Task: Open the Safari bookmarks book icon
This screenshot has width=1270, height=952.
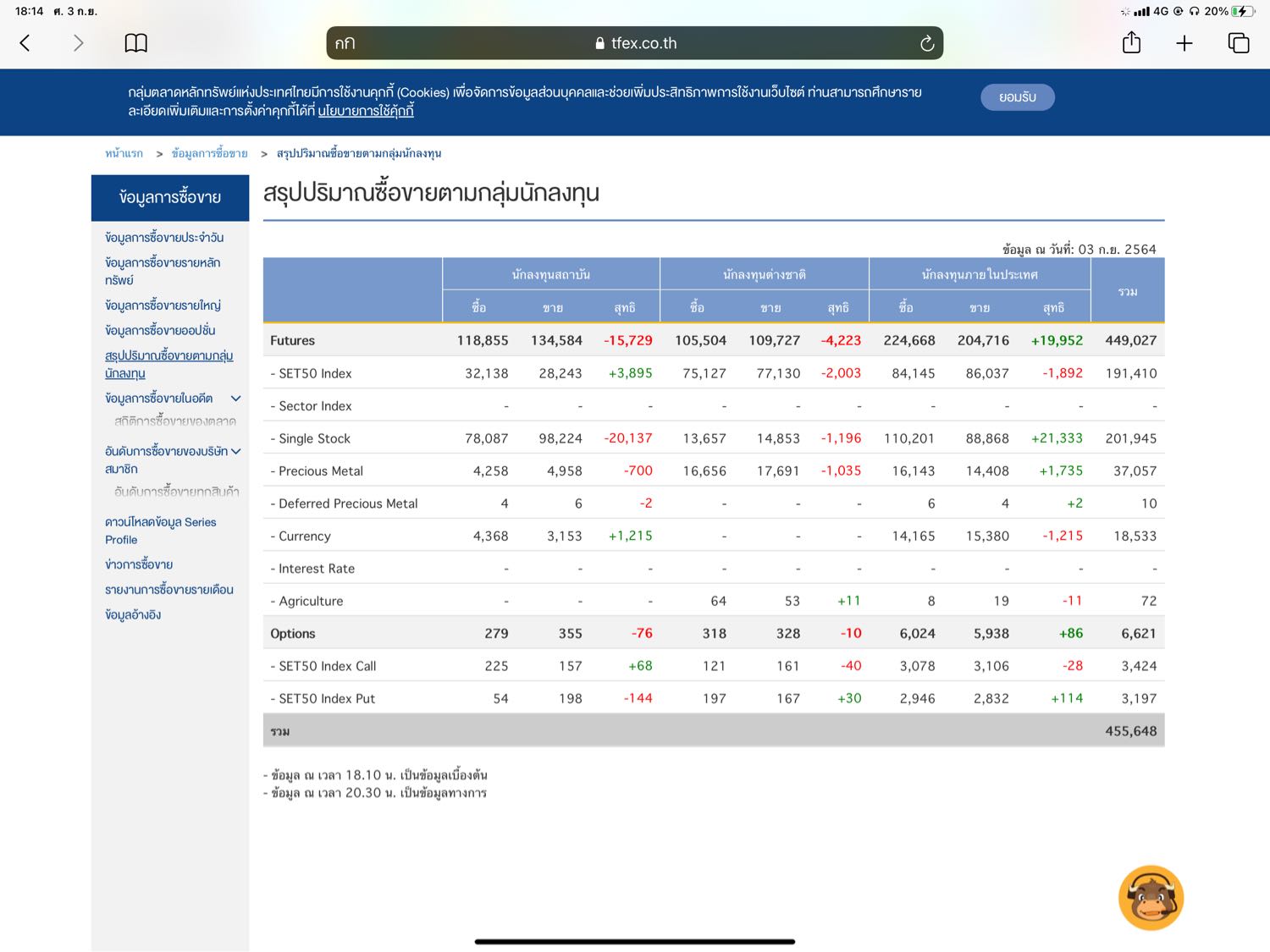Action: click(x=135, y=43)
